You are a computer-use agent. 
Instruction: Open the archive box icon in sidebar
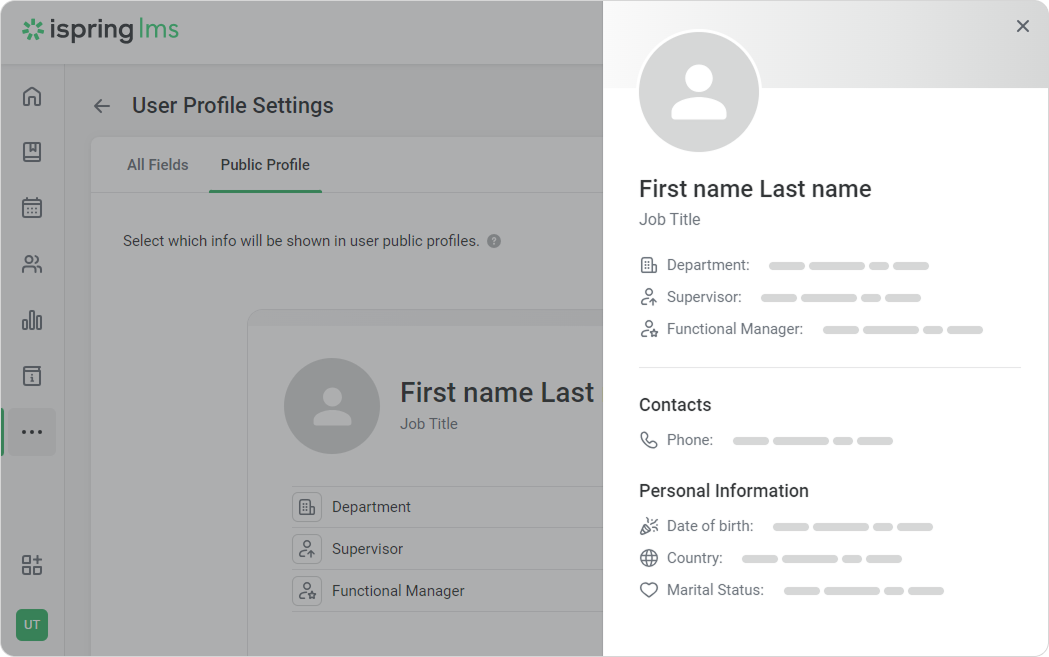click(x=32, y=376)
